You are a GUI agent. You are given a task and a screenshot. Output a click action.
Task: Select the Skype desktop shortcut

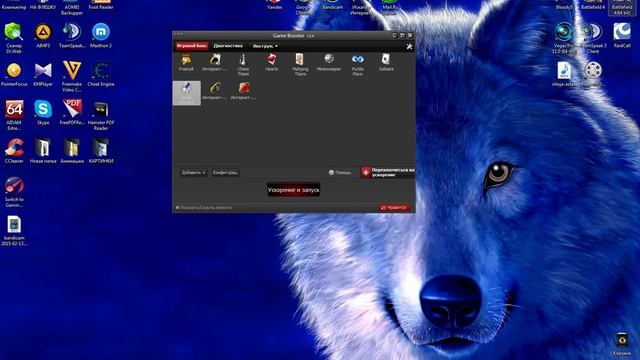tap(43, 113)
